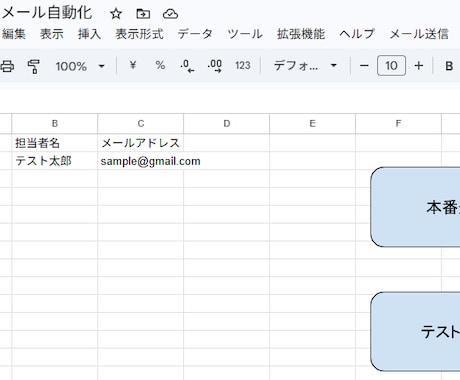The width and height of the screenshot is (460, 380).
Task: Apply percent format
Action: coord(160,65)
